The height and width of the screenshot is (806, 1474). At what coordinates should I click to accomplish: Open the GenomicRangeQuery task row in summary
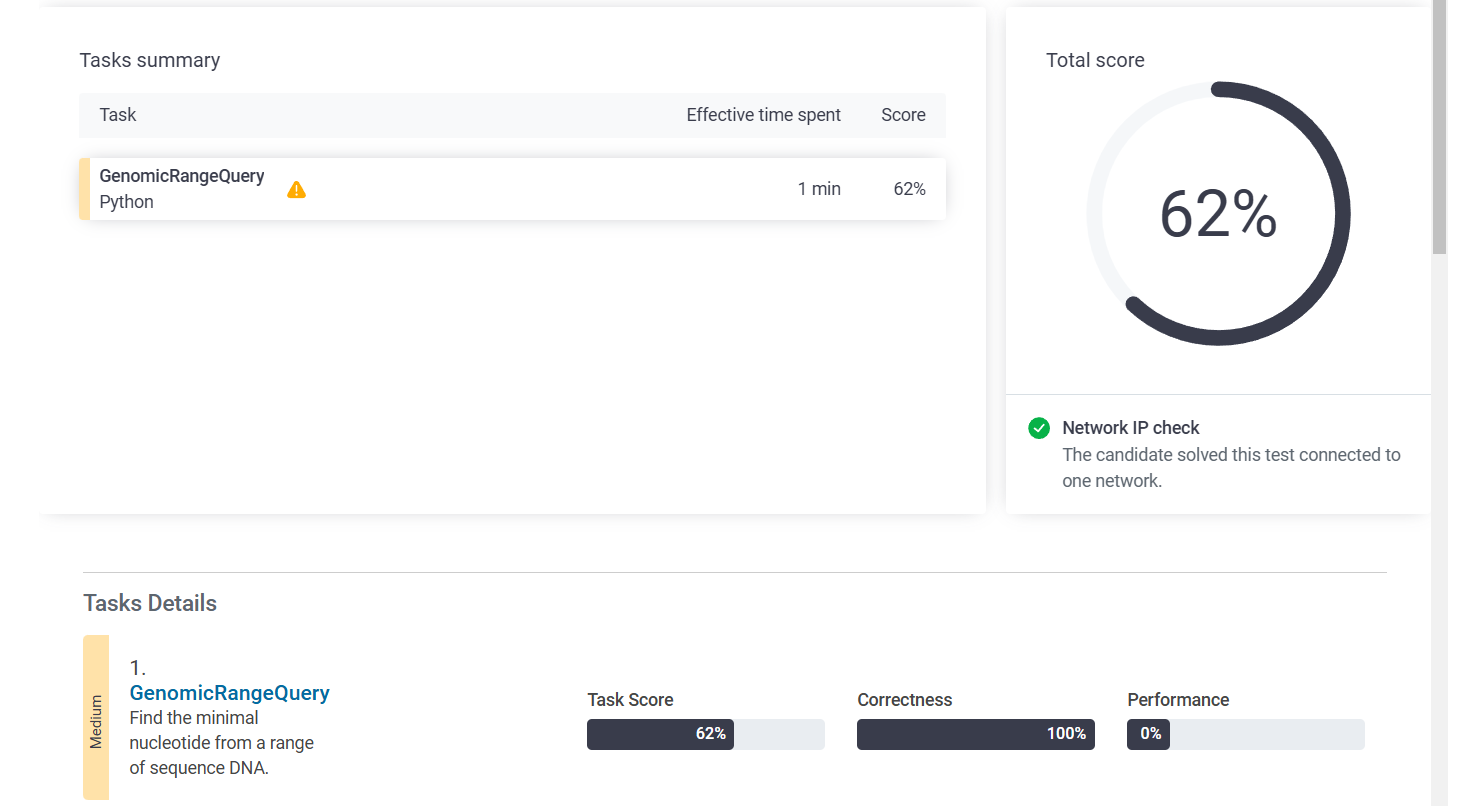512,189
